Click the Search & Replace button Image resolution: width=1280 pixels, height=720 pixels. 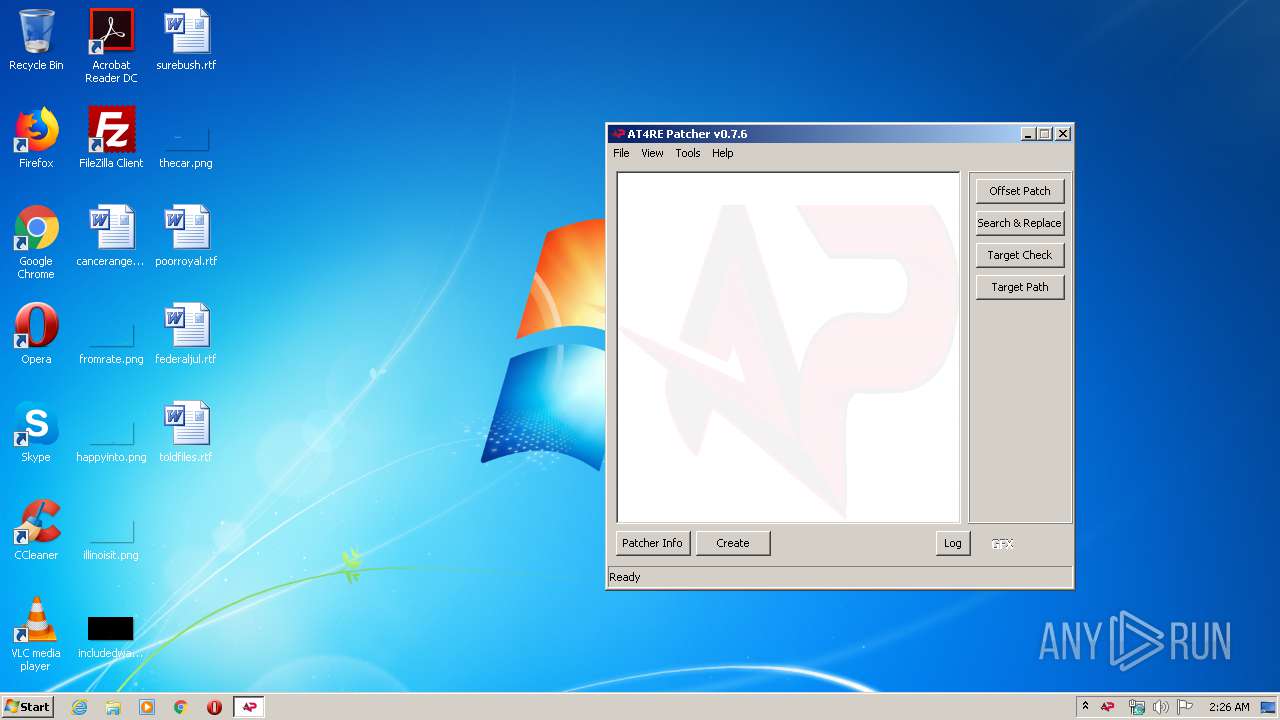[x=1020, y=223]
